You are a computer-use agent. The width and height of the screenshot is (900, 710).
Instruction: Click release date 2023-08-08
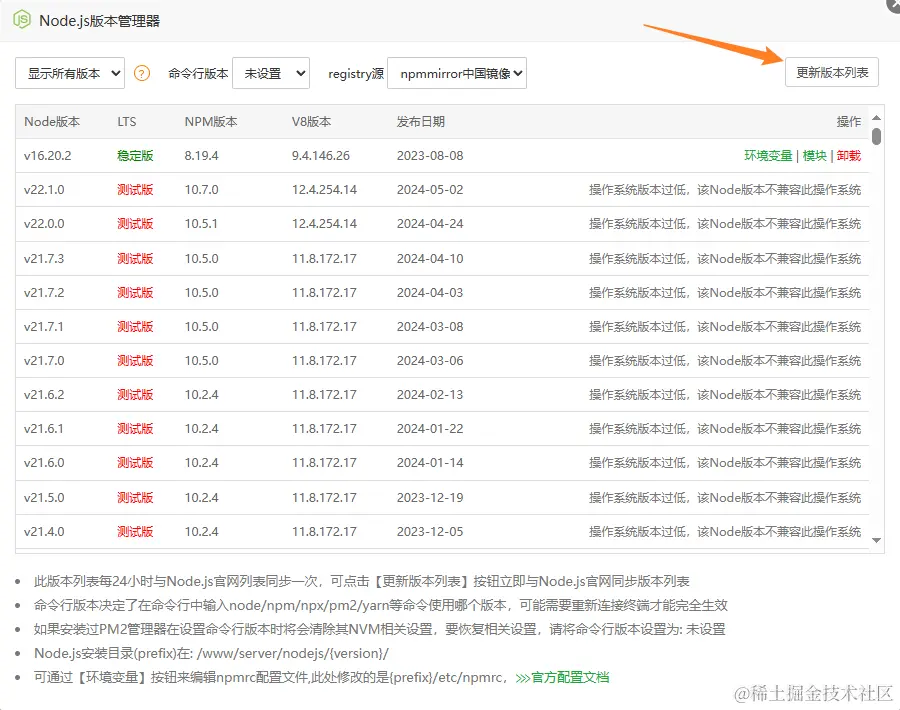(430, 156)
